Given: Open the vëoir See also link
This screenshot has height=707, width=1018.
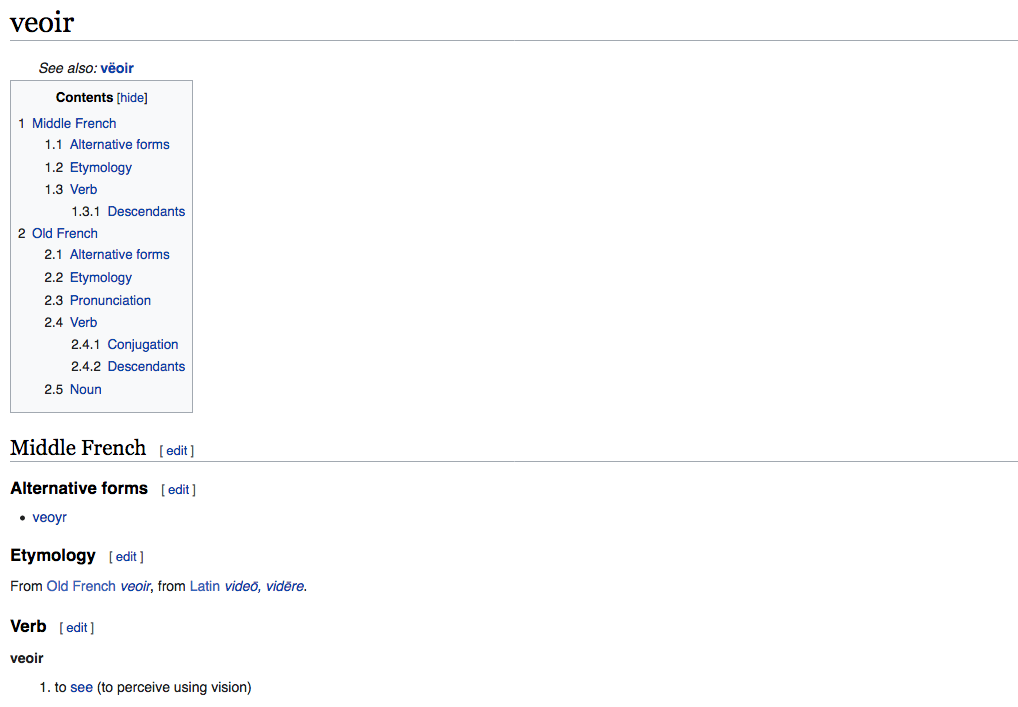Looking at the screenshot, I should 116,68.
